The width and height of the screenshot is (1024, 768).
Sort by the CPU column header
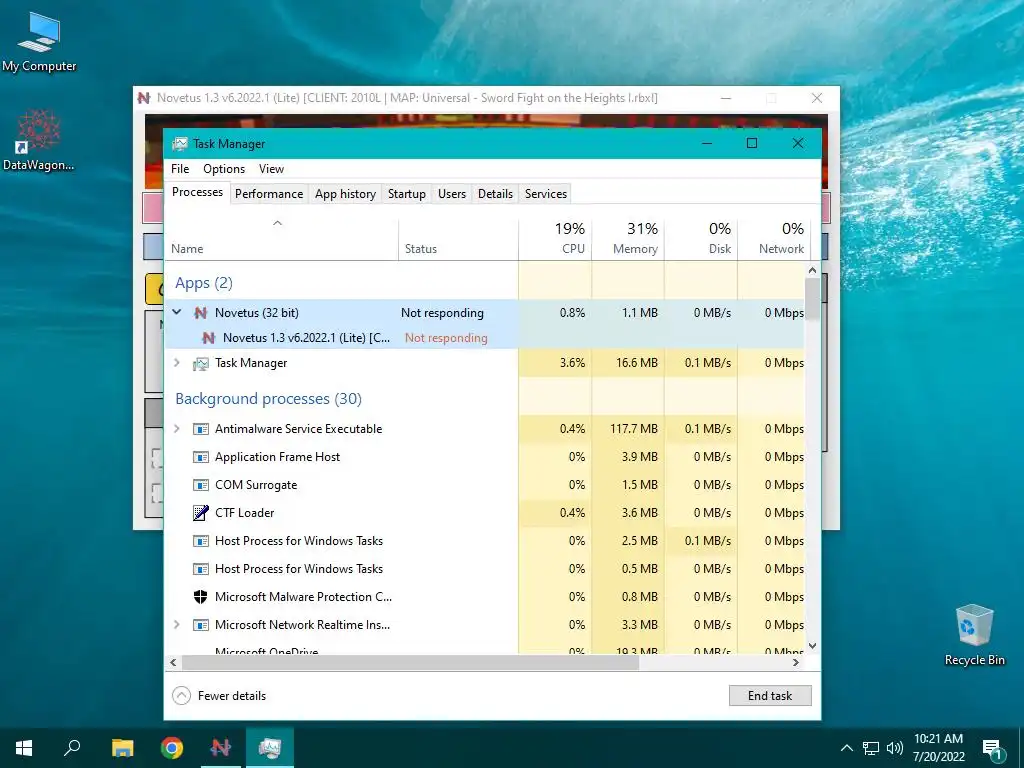tap(555, 238)
